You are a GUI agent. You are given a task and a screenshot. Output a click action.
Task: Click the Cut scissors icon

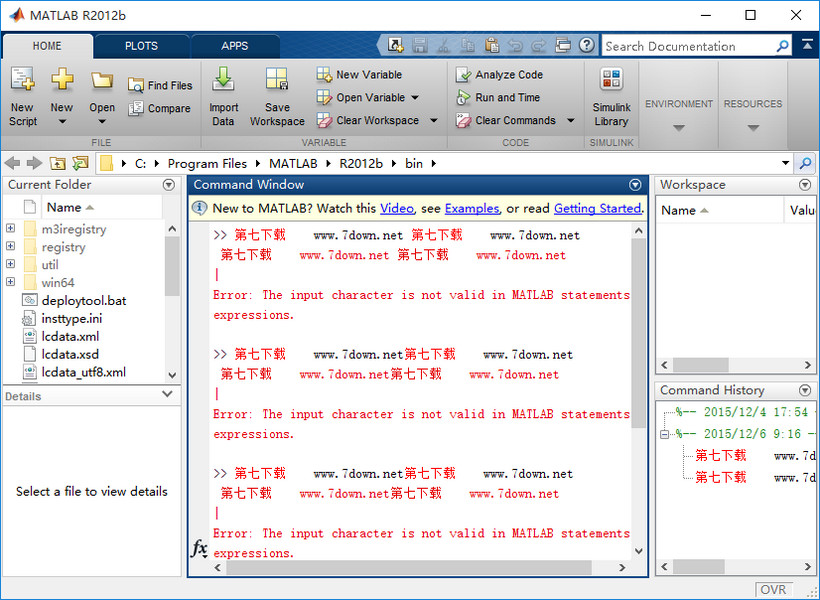click(x=443, y=46)
